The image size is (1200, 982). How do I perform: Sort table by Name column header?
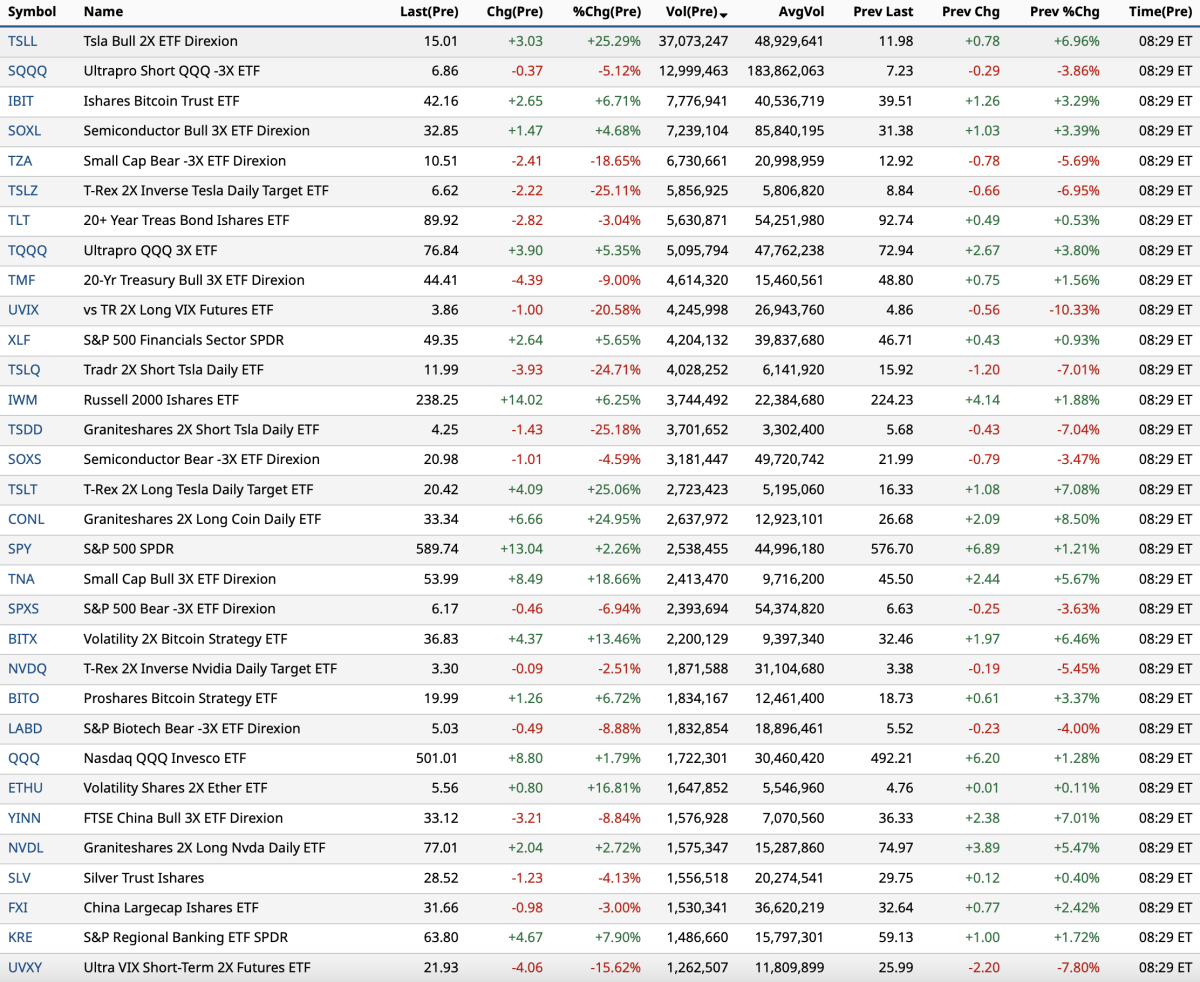click(x=103, y=12)
